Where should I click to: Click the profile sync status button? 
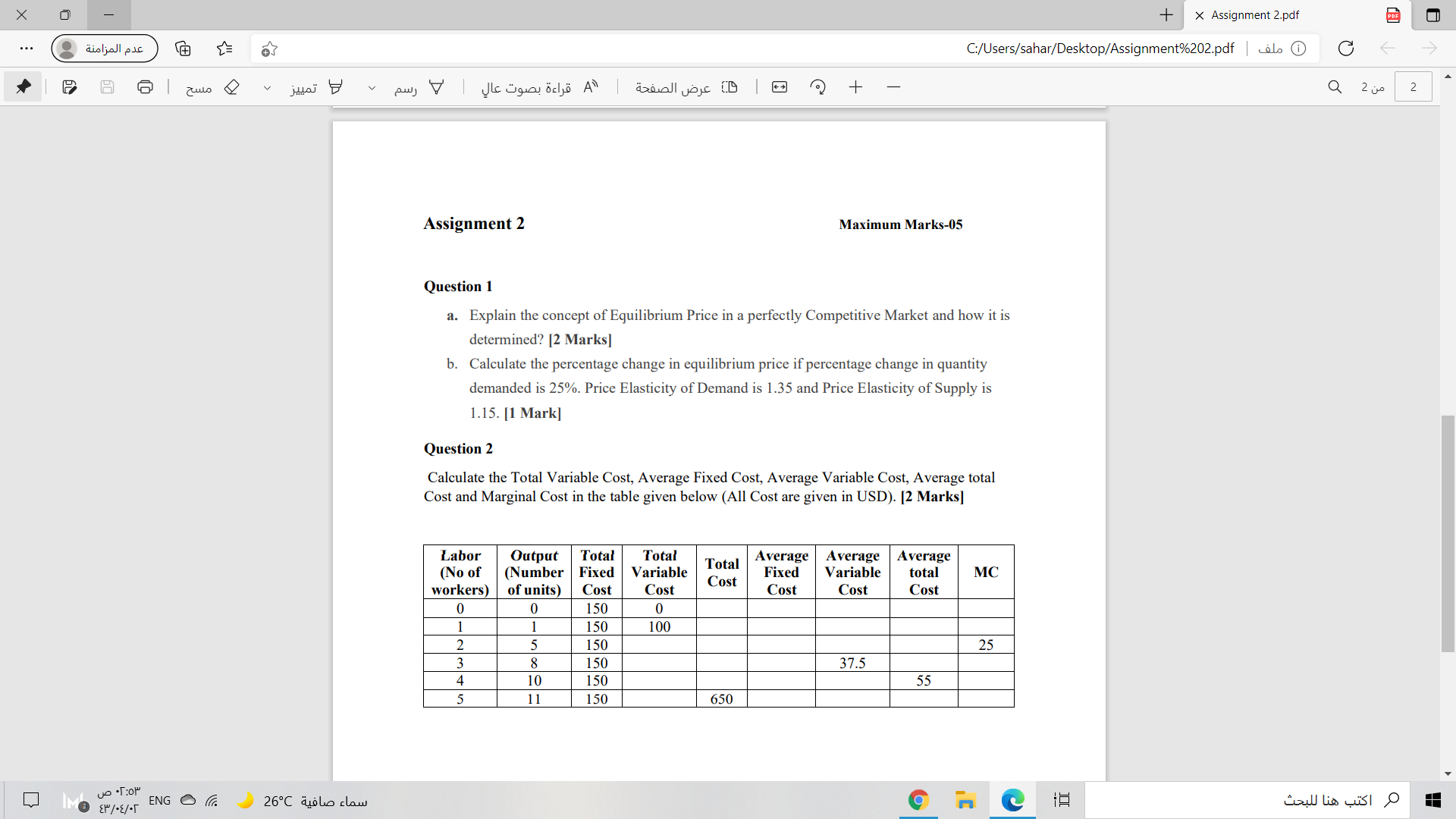pos(105,49)
